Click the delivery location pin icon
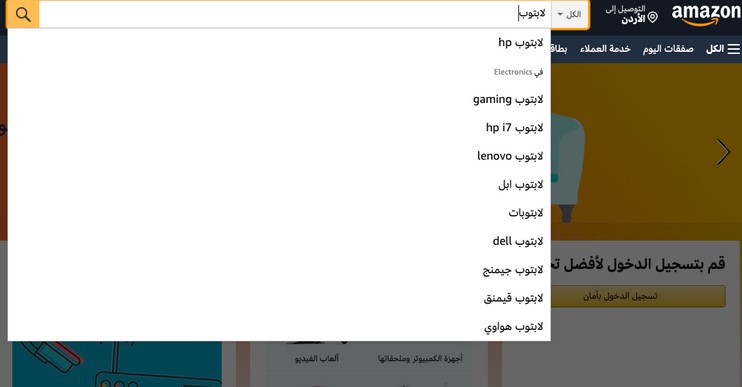 tap(653, 18)
